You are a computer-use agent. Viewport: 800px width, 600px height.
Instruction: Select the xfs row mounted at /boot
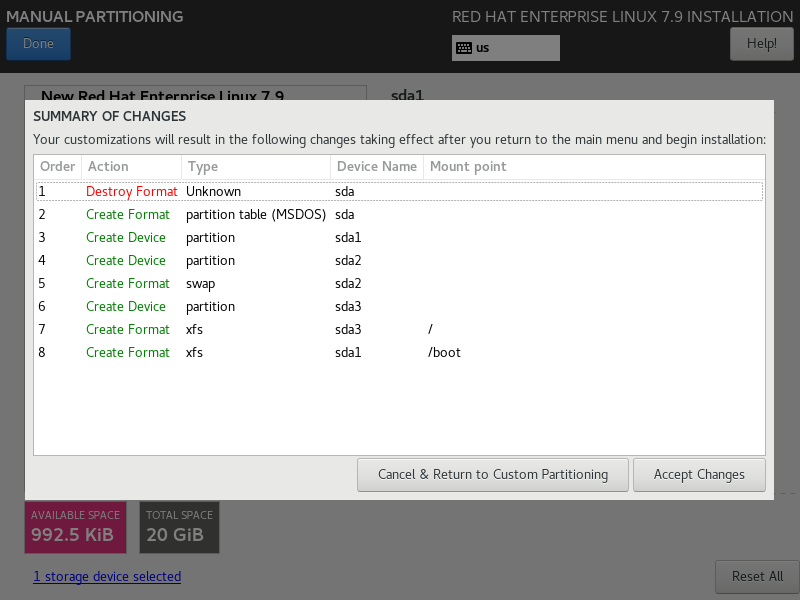pos(399,352)
